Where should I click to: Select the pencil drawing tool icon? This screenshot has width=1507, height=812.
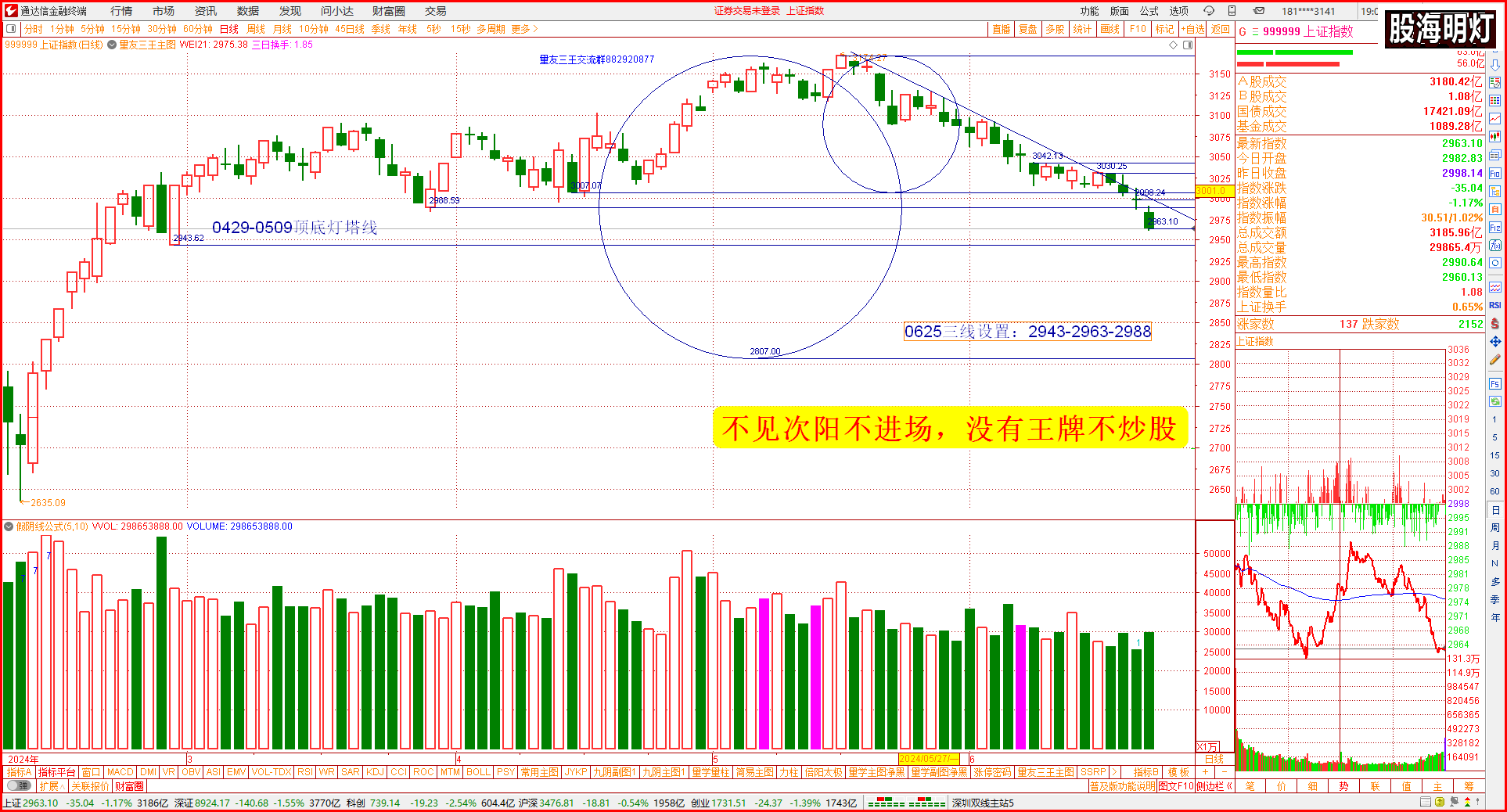1494,359
